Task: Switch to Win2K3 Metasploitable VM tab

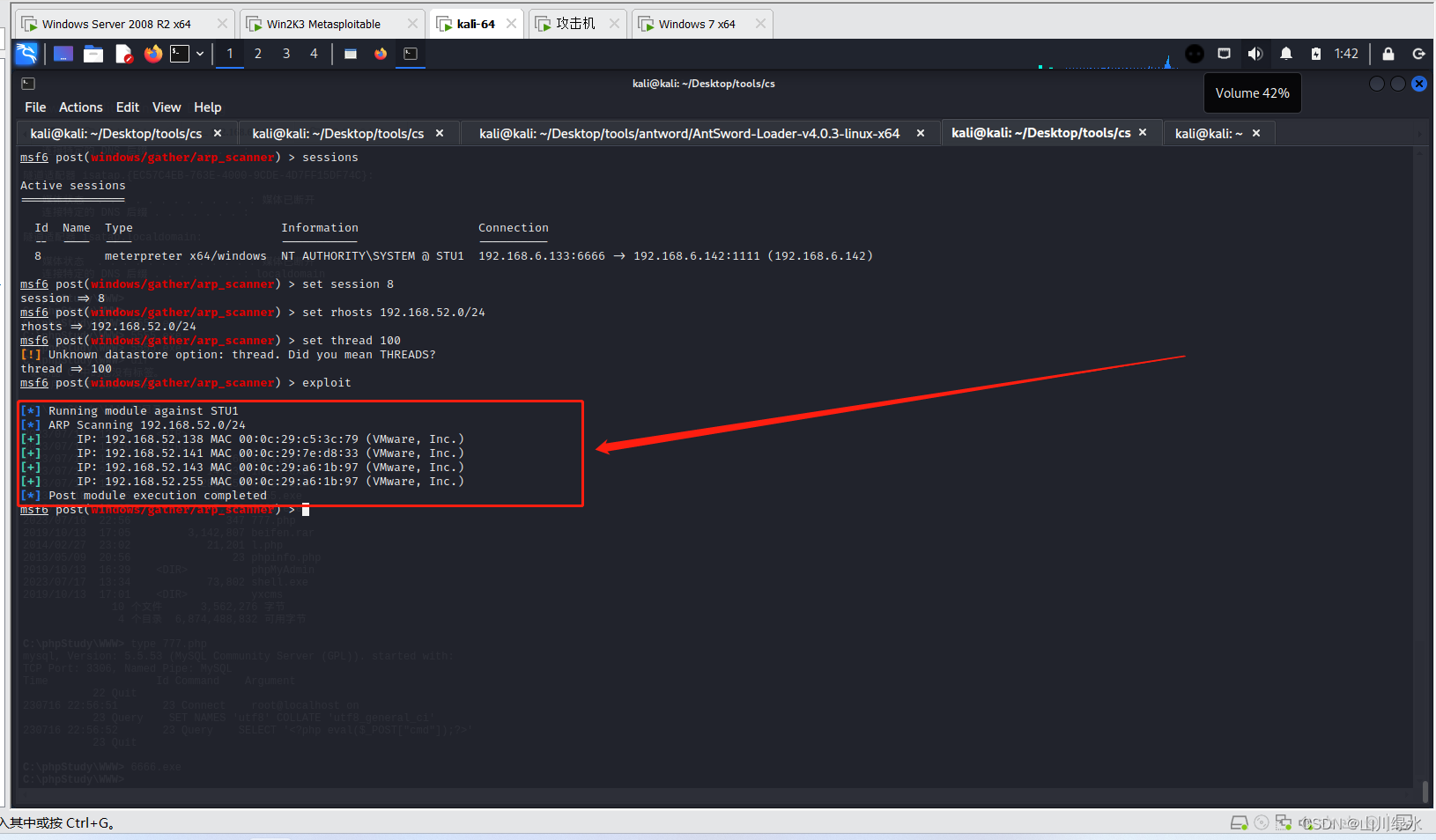Action: pos(323,24)
